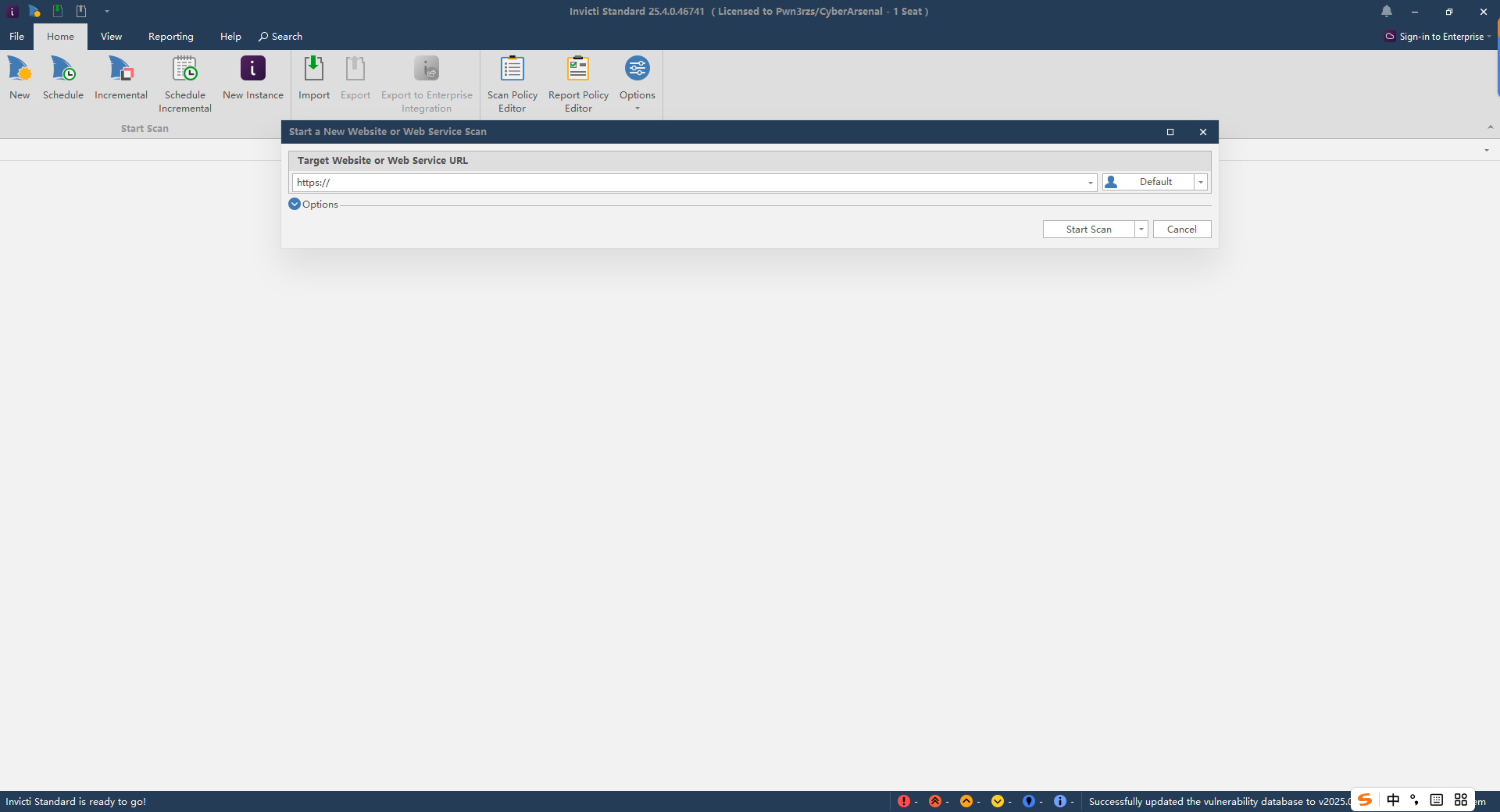Open the Report Policy Editor
Screen dimensions: 1500x812
pos(578,84)
